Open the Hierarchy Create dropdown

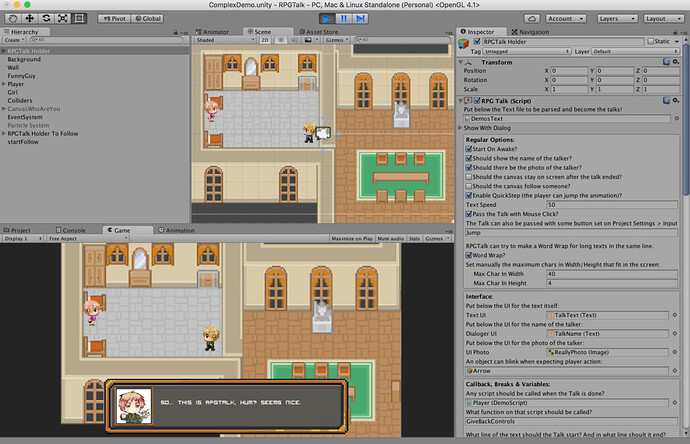click(x=15, y=40)
